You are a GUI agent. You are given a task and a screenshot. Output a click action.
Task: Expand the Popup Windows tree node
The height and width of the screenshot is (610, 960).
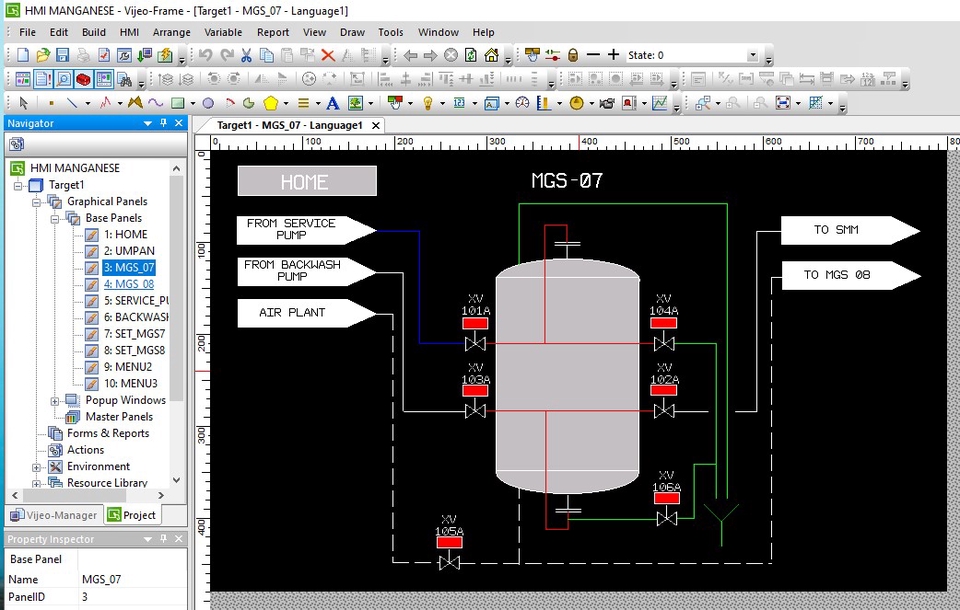[x=54, y=401]
